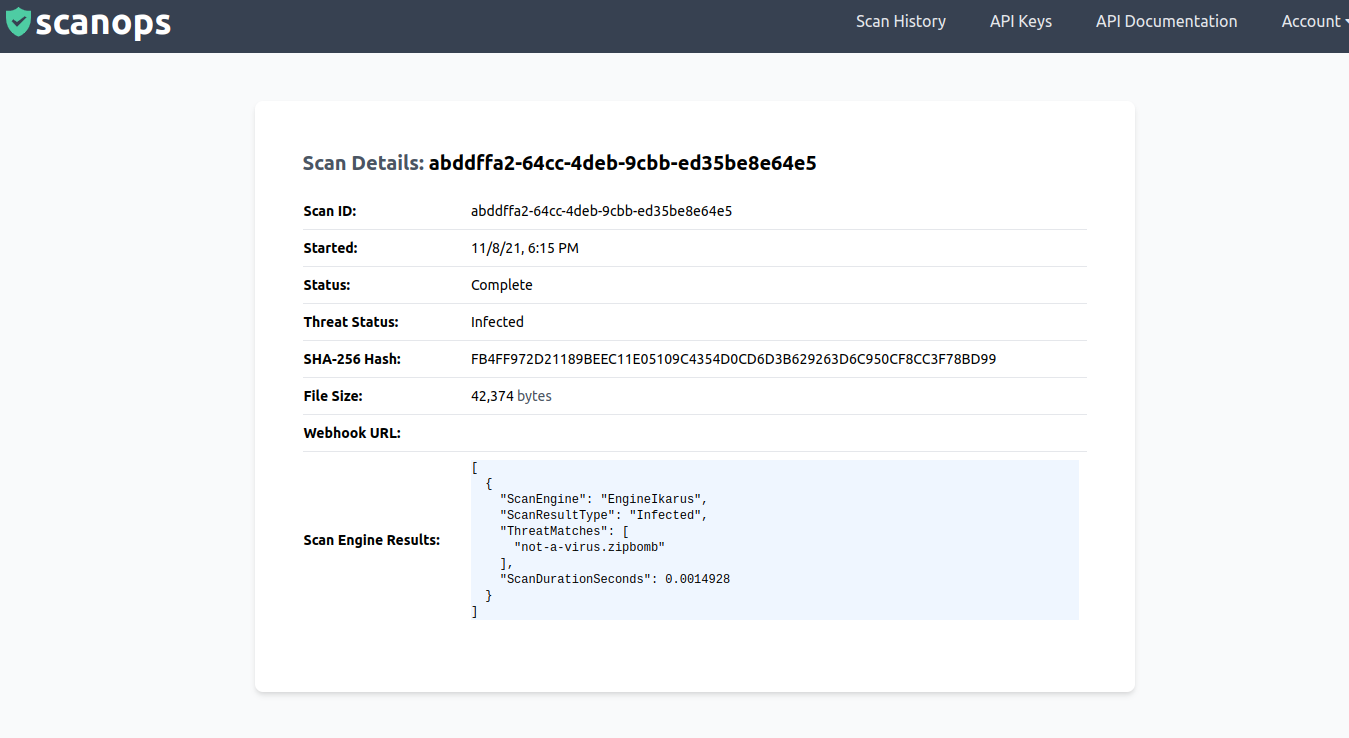The image size is (1349, 738).
Task: Click the ScanEngine EngineIkarus JSON line
Action: 604,499
